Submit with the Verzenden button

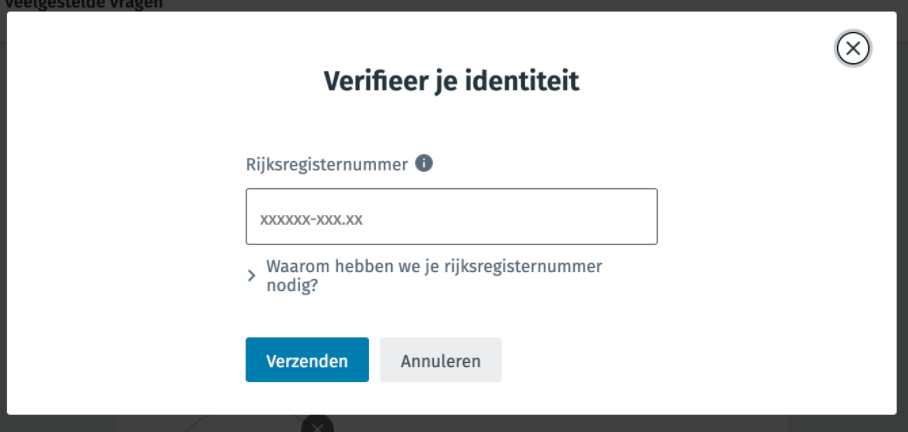point(307,360)
